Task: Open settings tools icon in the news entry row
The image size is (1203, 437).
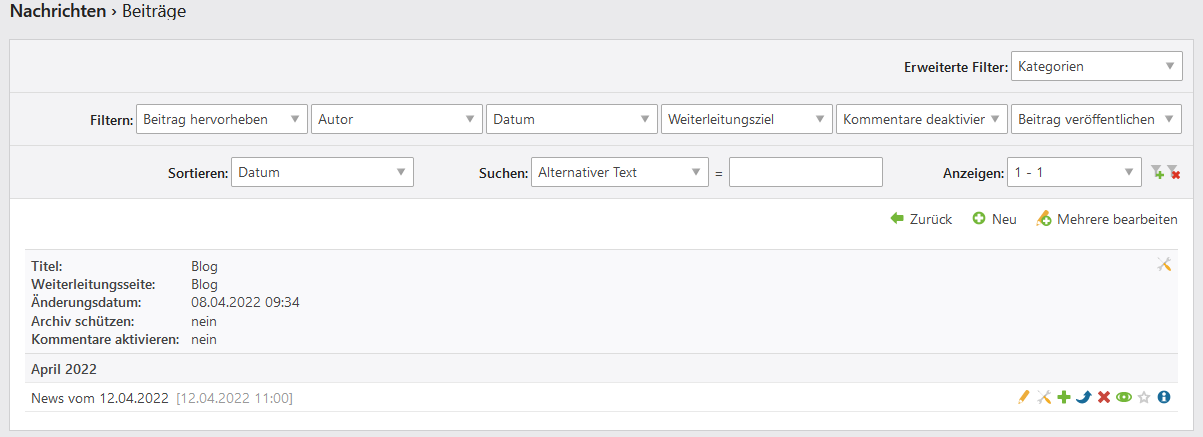Action: coord(1043,397)
